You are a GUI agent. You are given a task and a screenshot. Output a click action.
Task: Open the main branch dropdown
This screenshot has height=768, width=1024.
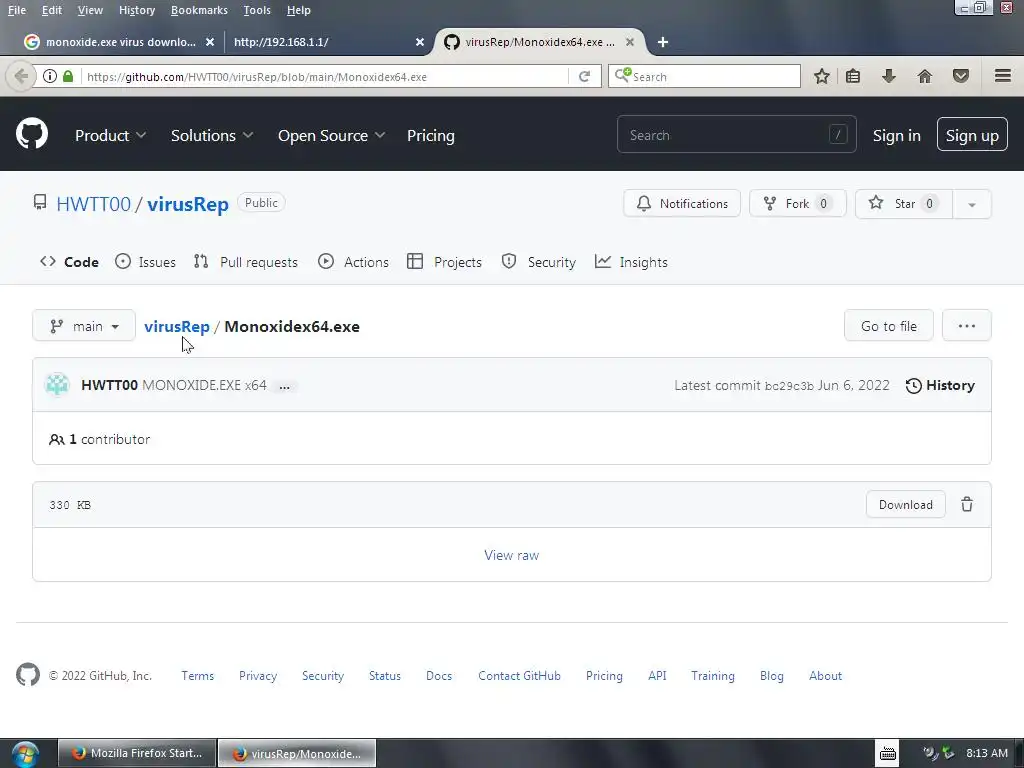point(84,325)
